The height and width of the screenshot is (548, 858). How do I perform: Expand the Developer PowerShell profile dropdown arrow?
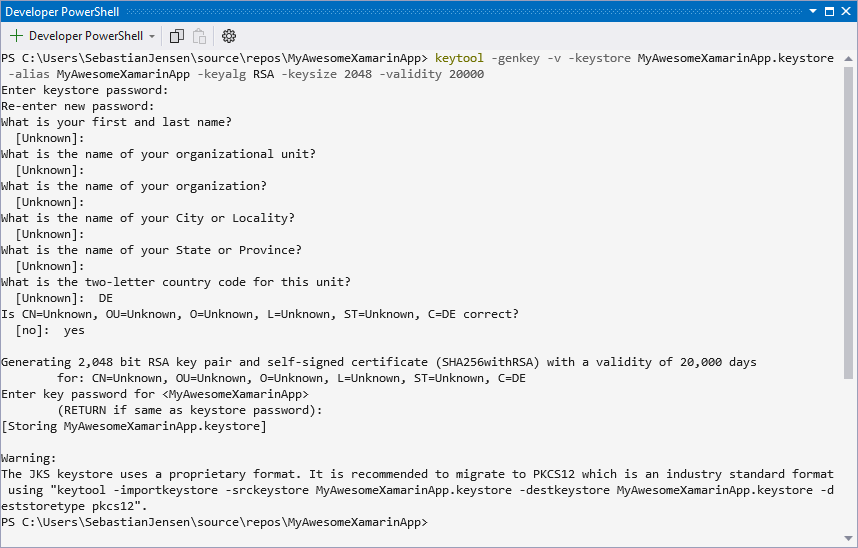pos(152,36)
